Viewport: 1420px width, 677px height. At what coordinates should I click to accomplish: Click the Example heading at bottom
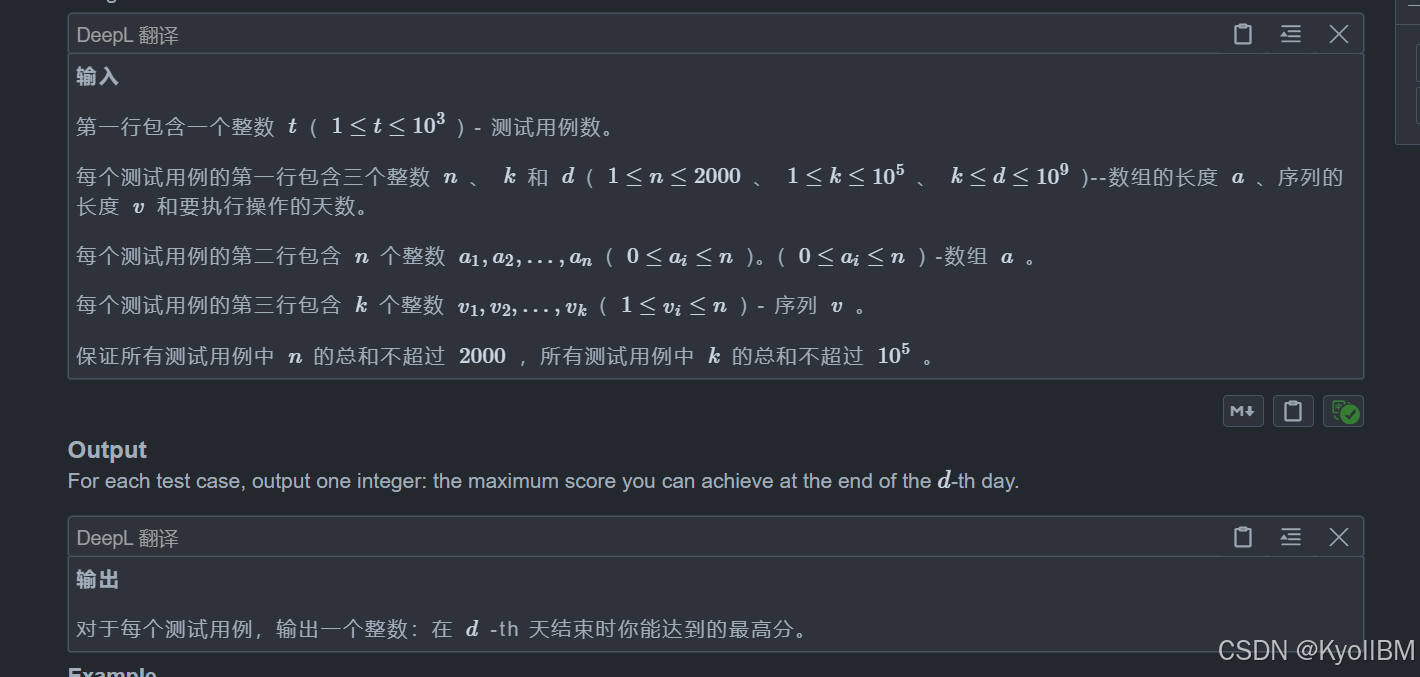(112, 671)
